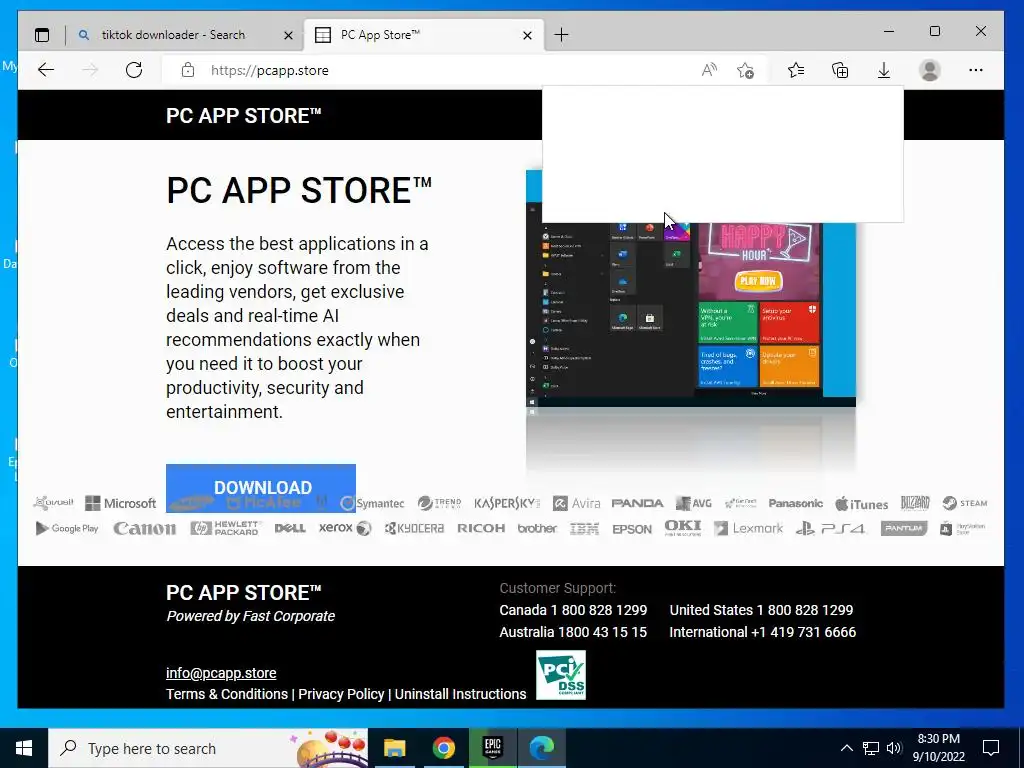1024x768 pixels.
Task: Click the PCI DSS compliance badge
Action: pos(560,675)
